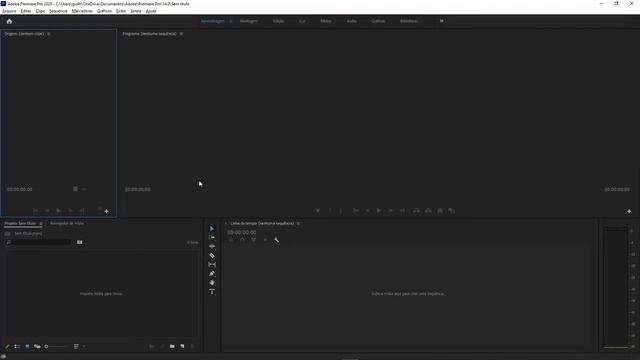This screenshot has height=360, width=640.
Task: Click the Timeline timecode 00:00:00:00
Action: tap(242, 232)
